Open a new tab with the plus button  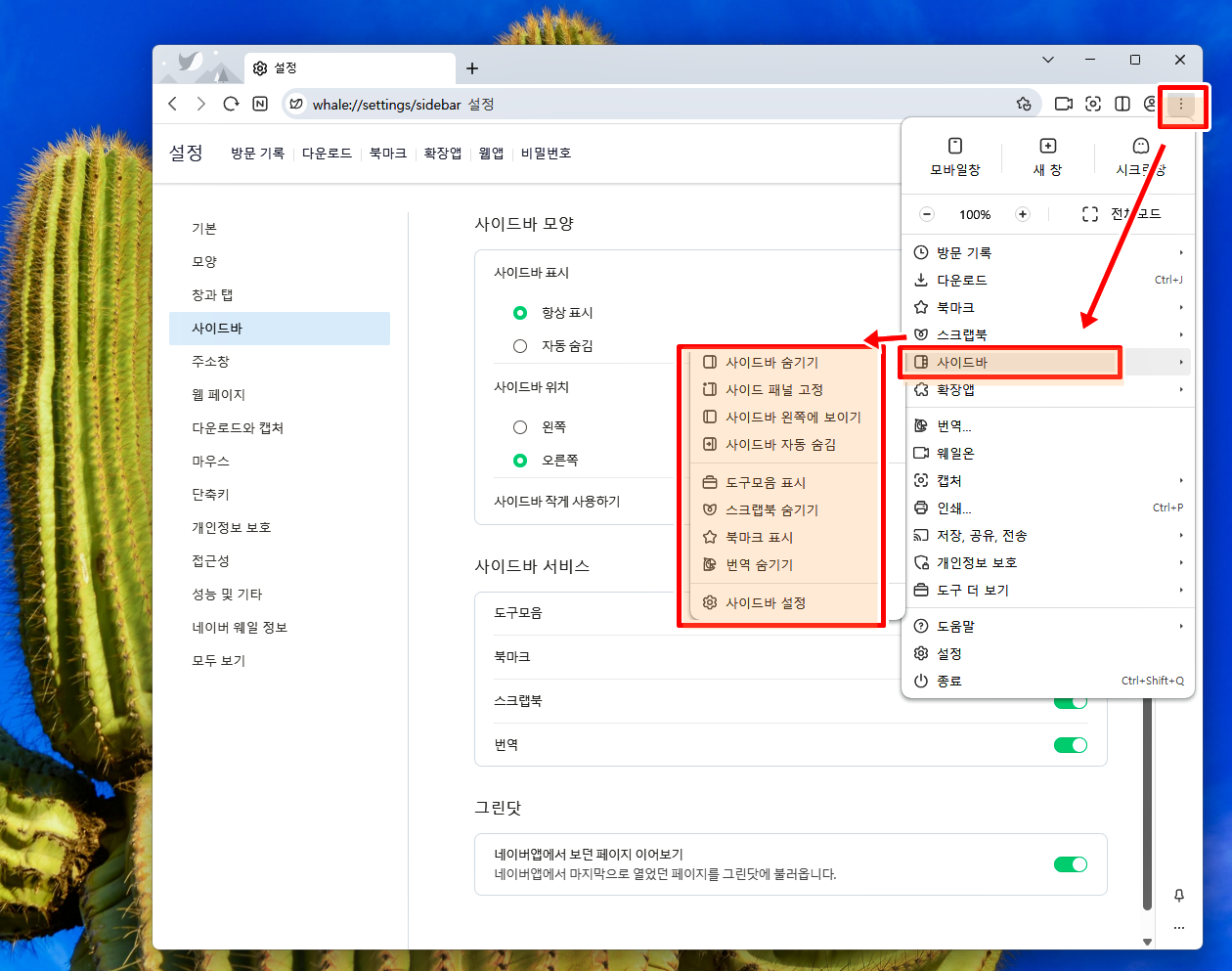point(472,68)
